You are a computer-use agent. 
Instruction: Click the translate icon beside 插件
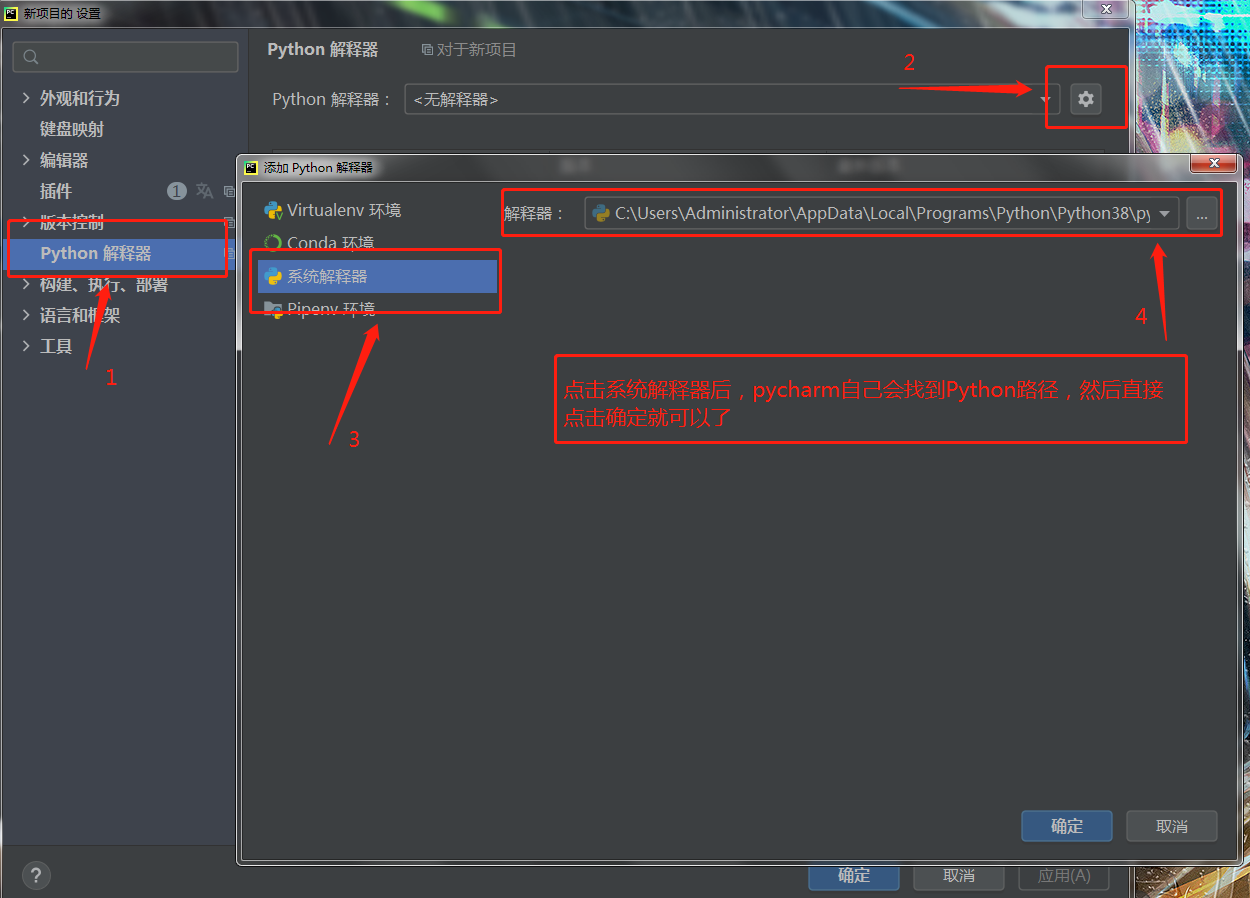(204, 191)
